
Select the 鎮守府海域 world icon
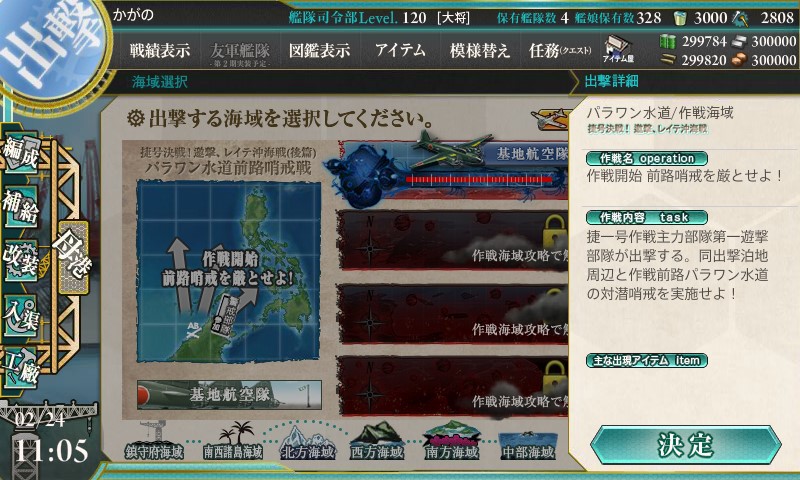pos(154,441)
